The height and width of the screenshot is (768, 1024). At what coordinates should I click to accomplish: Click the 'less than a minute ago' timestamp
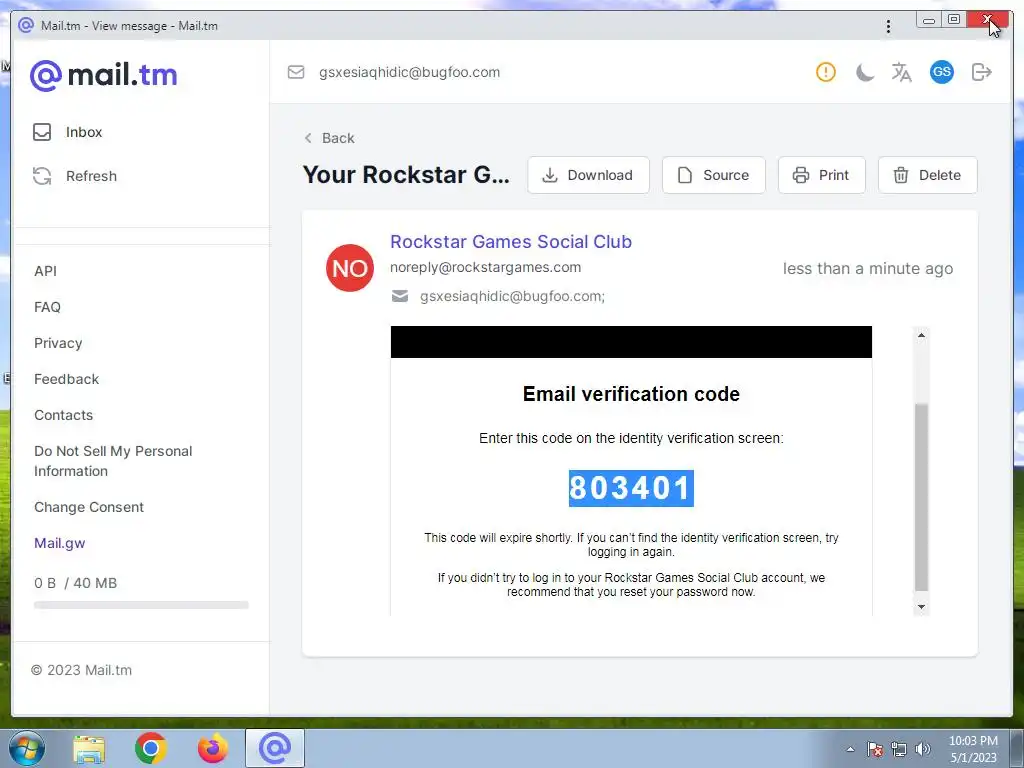(868, 268)
